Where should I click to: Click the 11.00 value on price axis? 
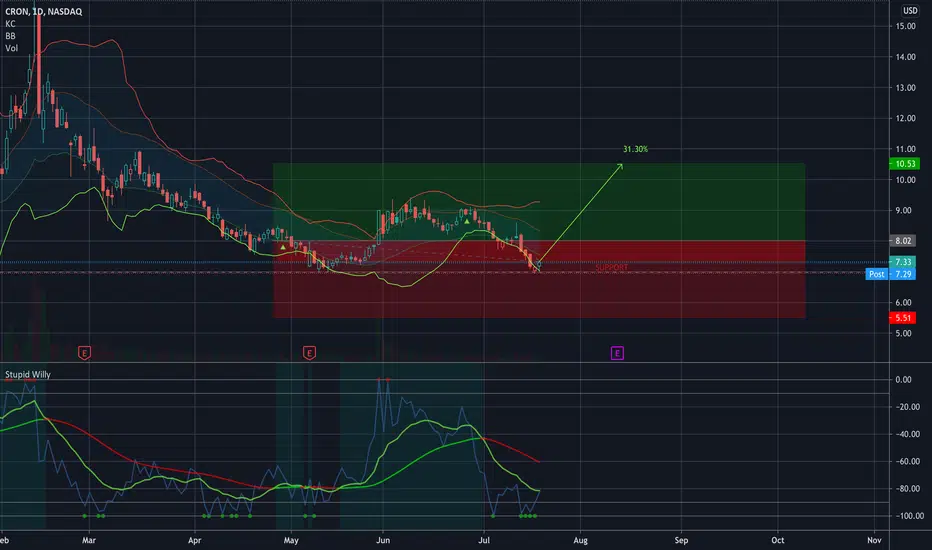coord(905,149)
